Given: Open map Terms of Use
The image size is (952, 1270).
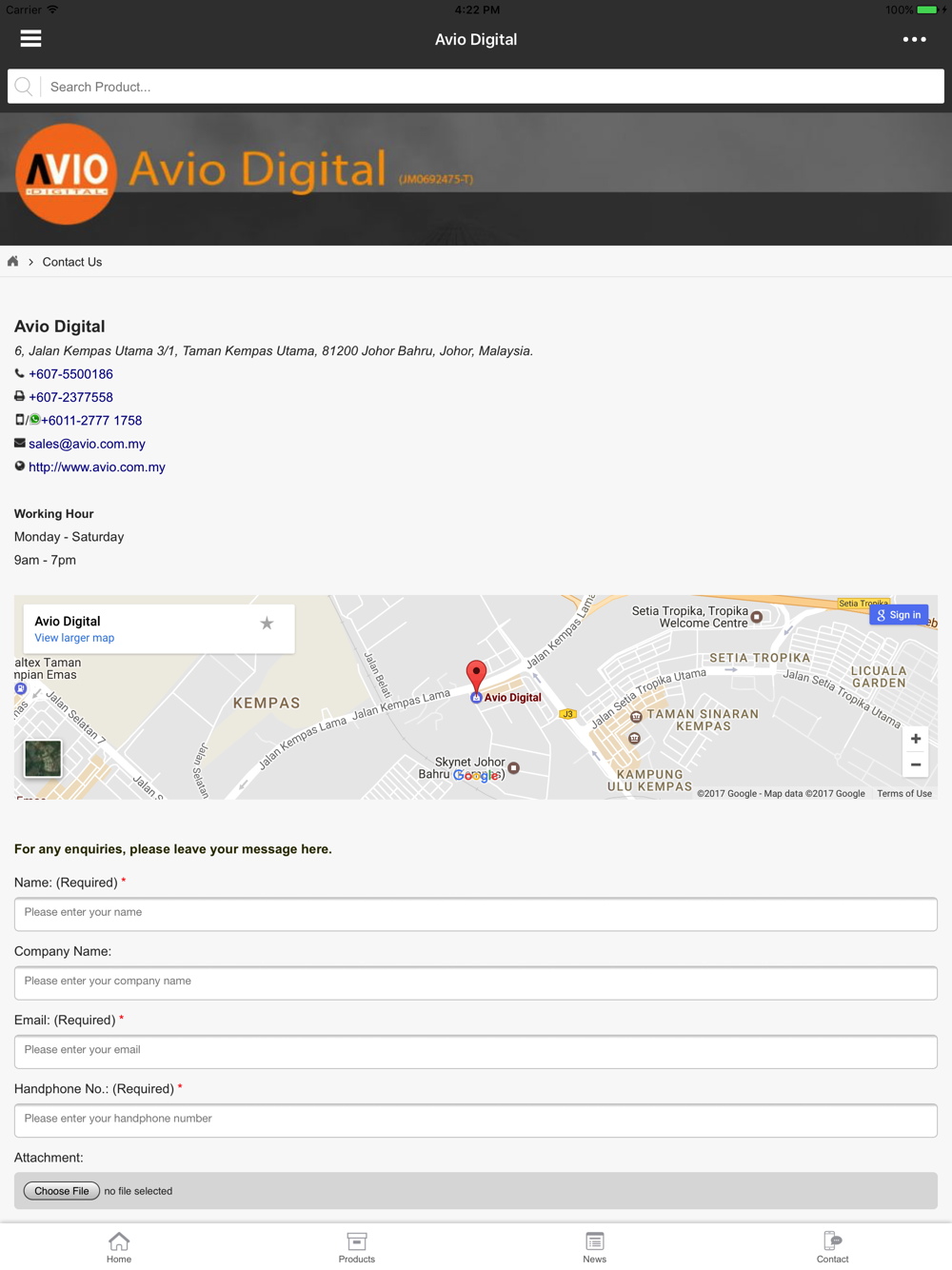Looking at the screenshot, I should click(x=904, y=793).
